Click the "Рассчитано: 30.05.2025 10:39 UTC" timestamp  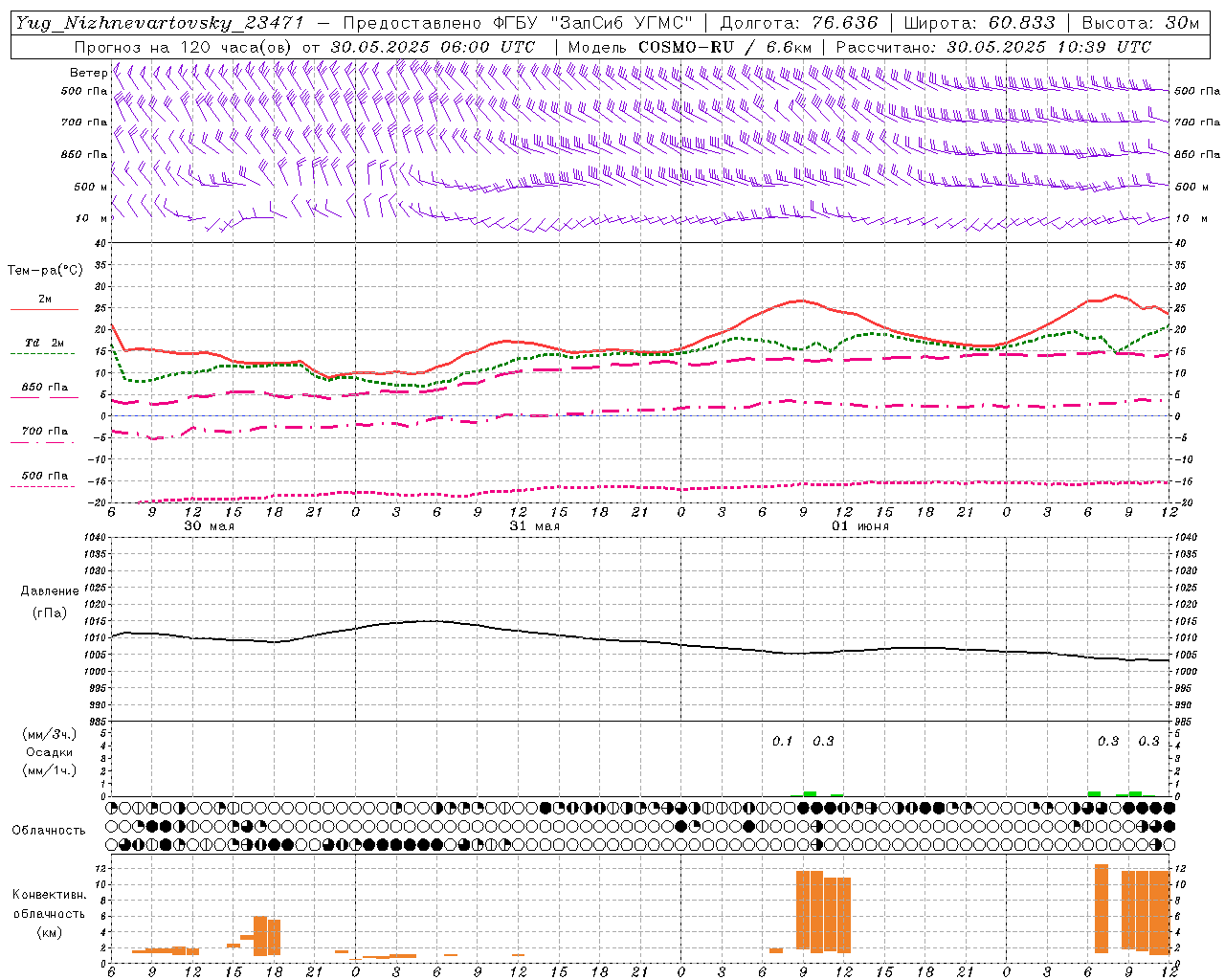(993, 47)
